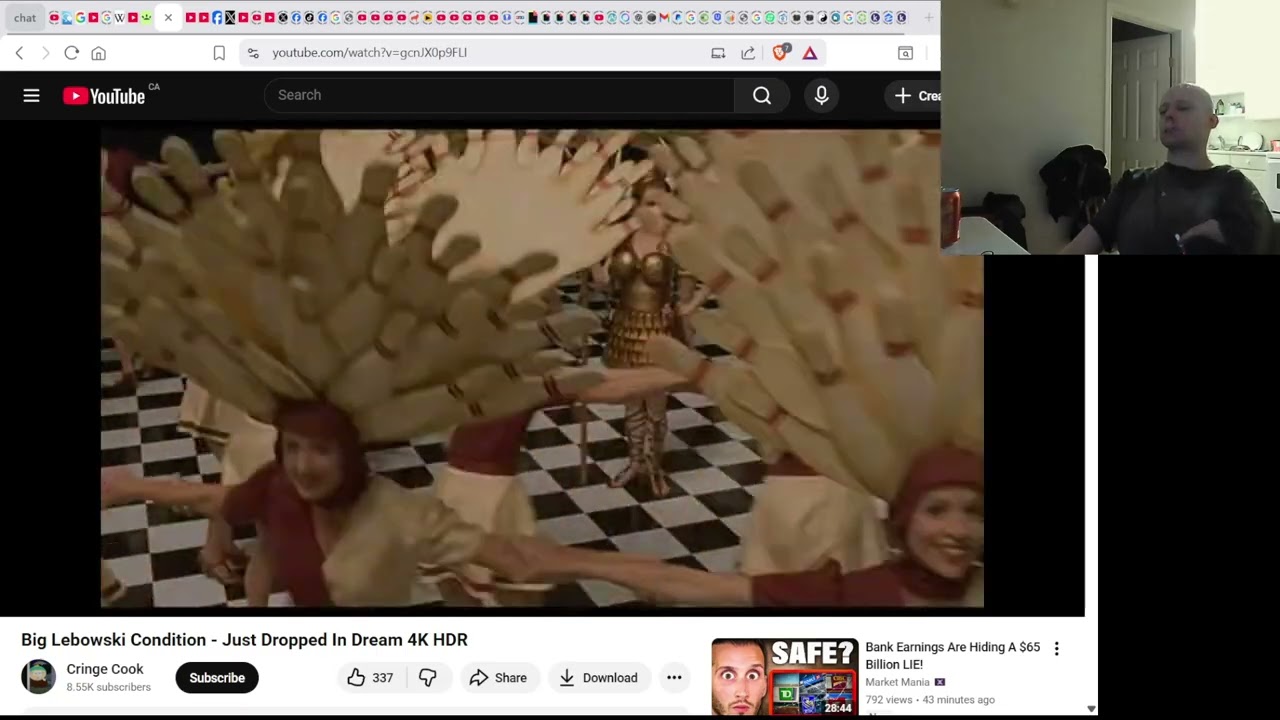
Task: Open the YouTube guide hamburger menu
Action: (x=31, y=95)
